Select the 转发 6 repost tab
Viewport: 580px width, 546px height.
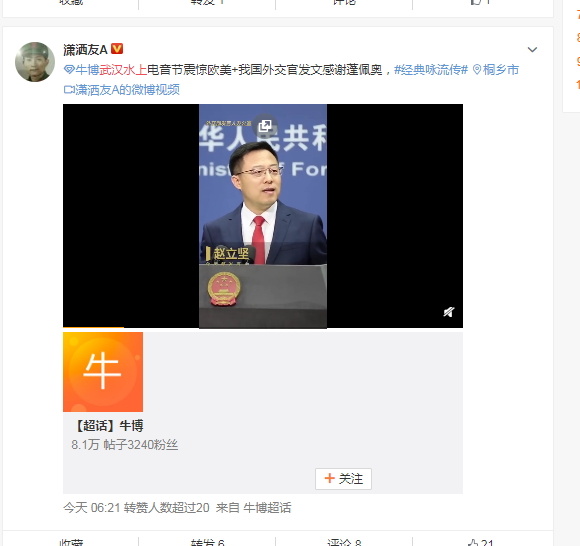coord(207,543)
